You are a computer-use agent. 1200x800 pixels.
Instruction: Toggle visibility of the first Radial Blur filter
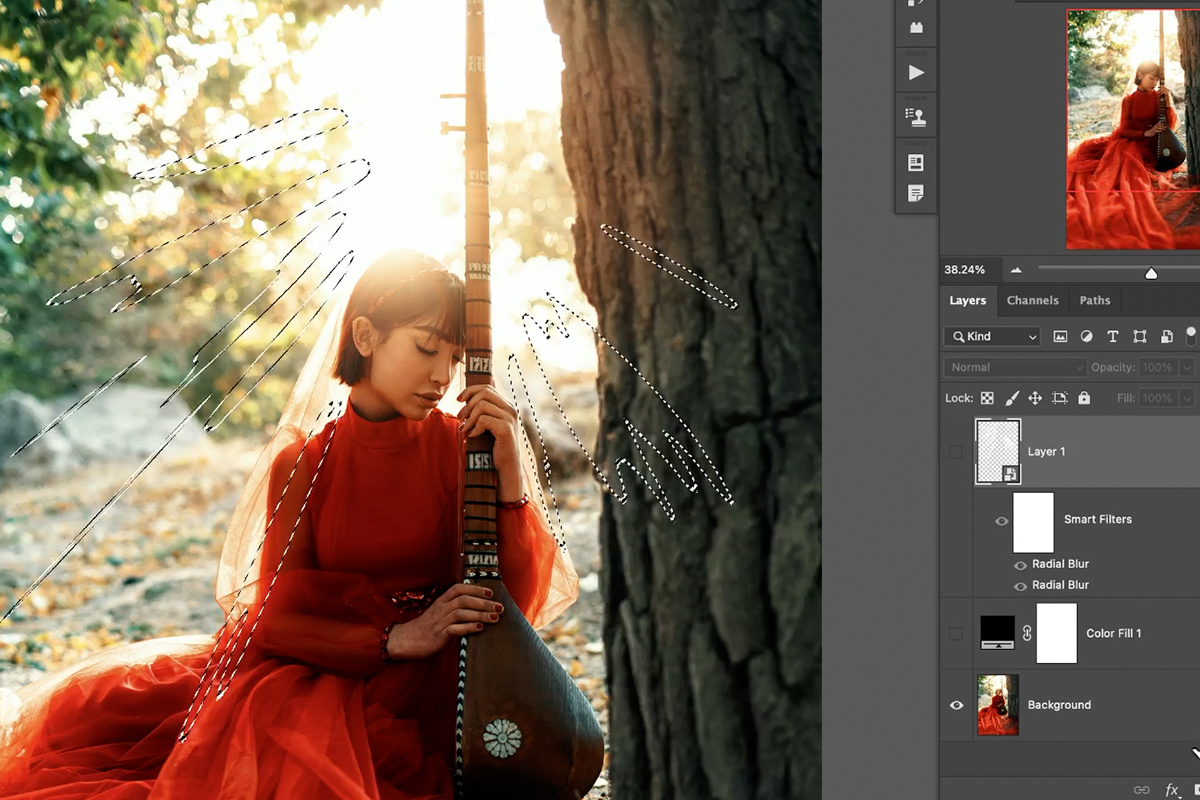point(1020,564)
